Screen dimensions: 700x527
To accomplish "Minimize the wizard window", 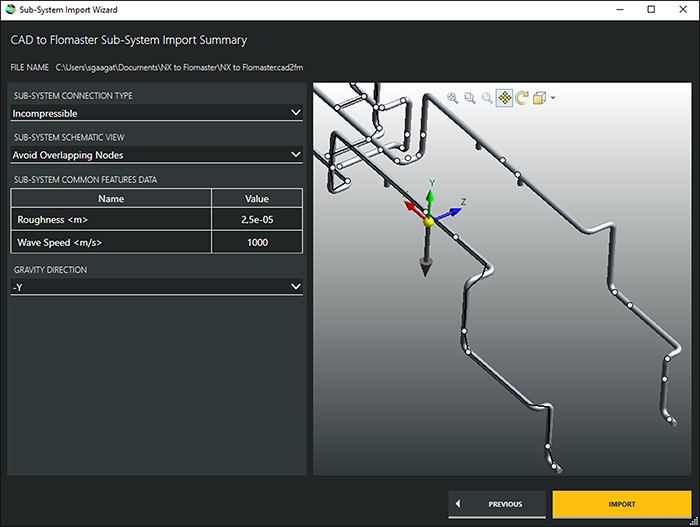I will 620,9.
